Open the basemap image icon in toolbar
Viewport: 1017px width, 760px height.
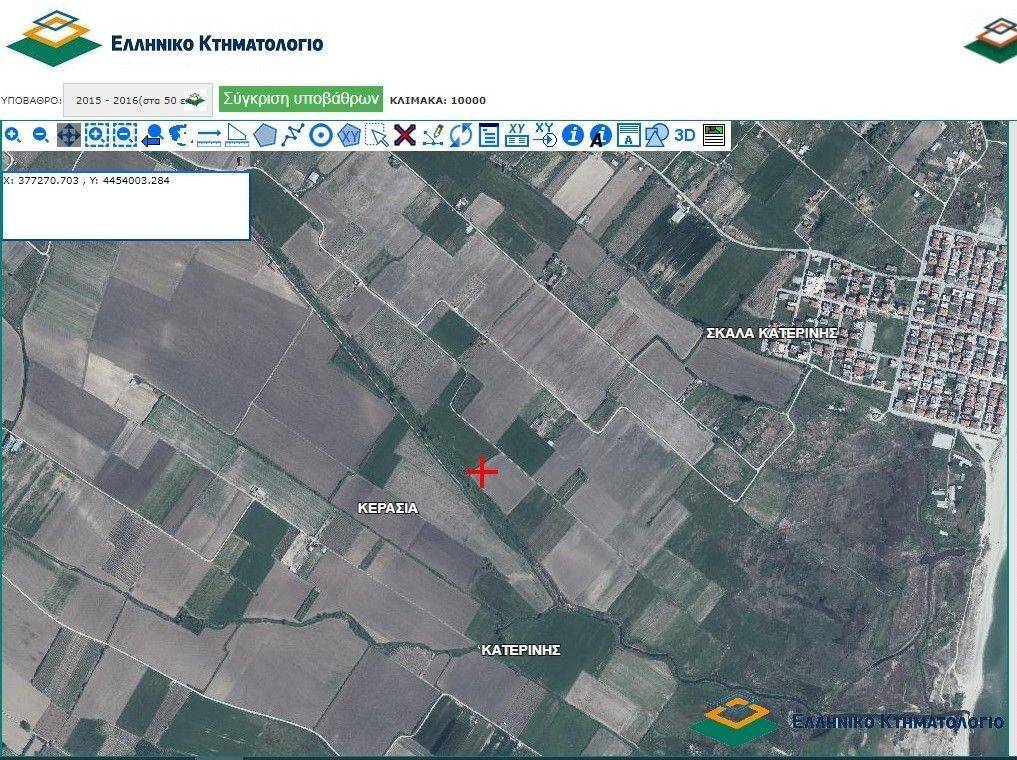[x=713, y=135]
